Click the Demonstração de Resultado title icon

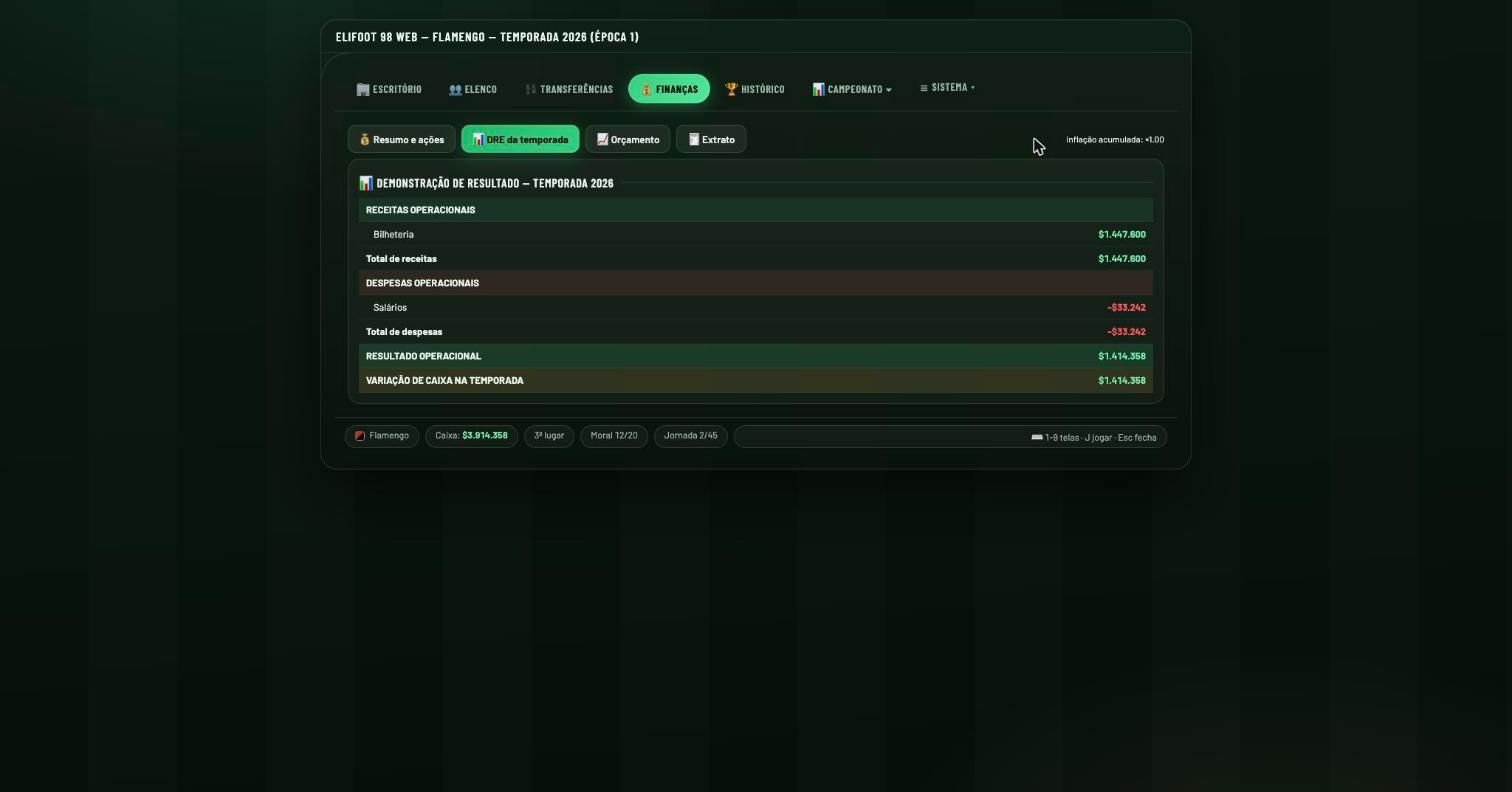[366, 183]
